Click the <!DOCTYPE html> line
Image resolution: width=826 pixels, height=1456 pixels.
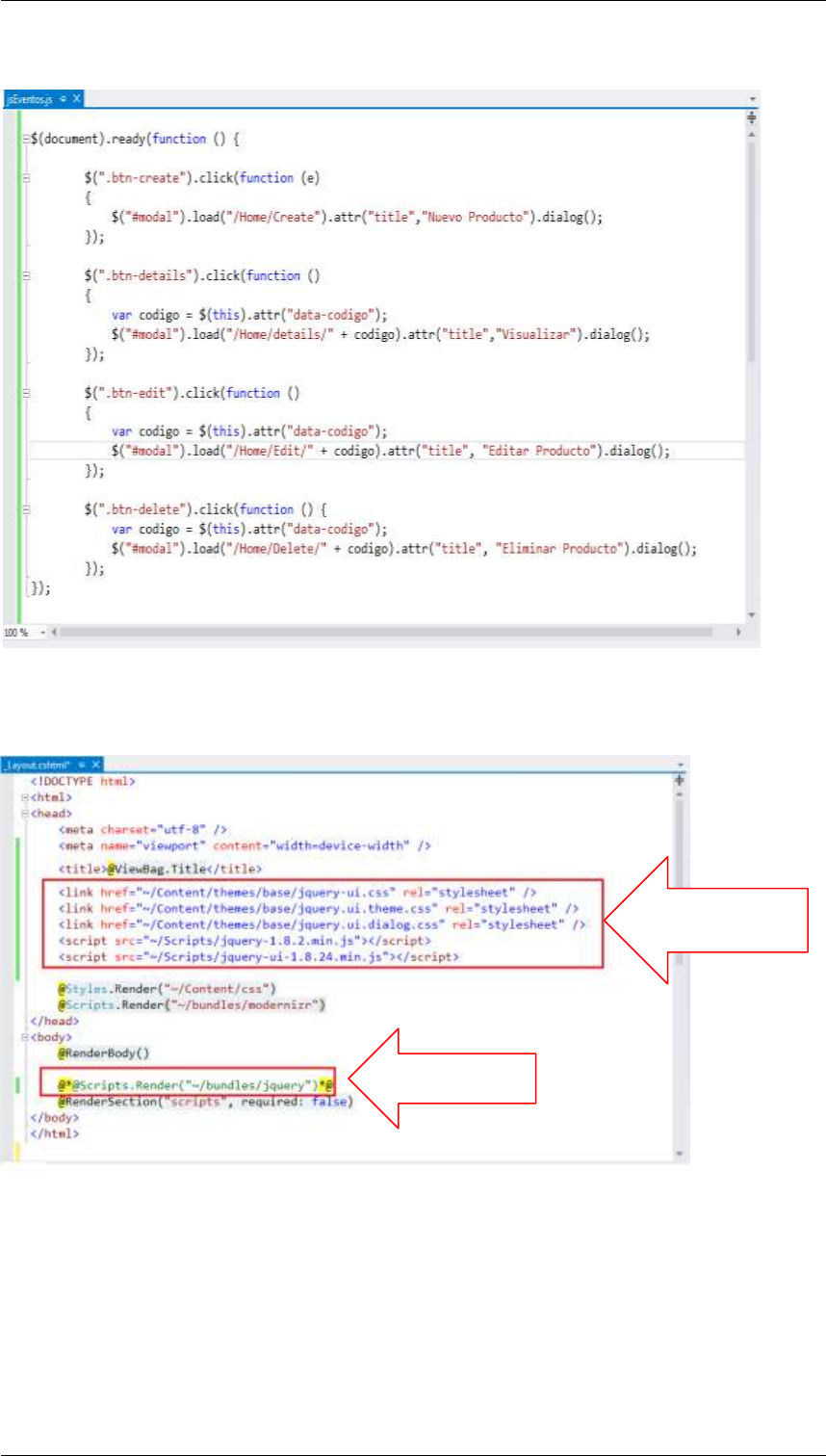click(83, 783)
